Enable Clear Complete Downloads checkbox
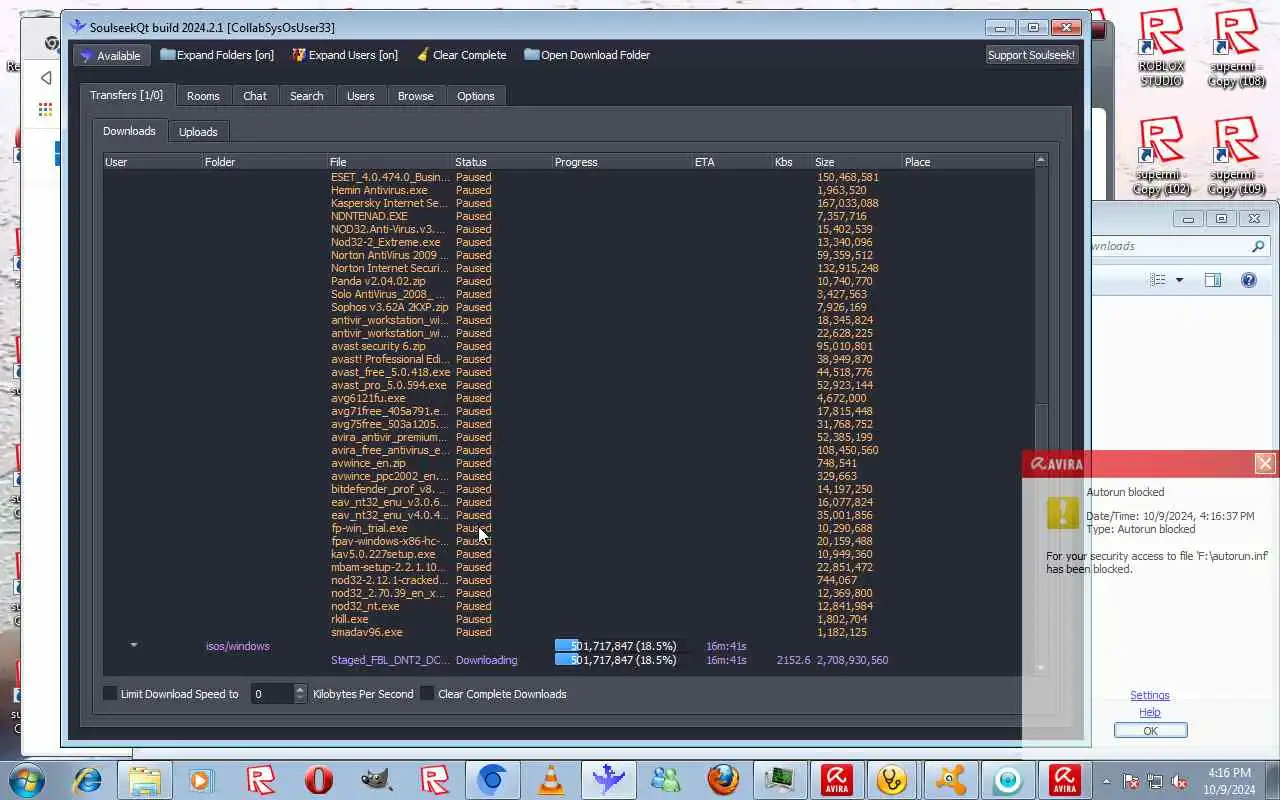1280x800 pixels. (427, 693)
